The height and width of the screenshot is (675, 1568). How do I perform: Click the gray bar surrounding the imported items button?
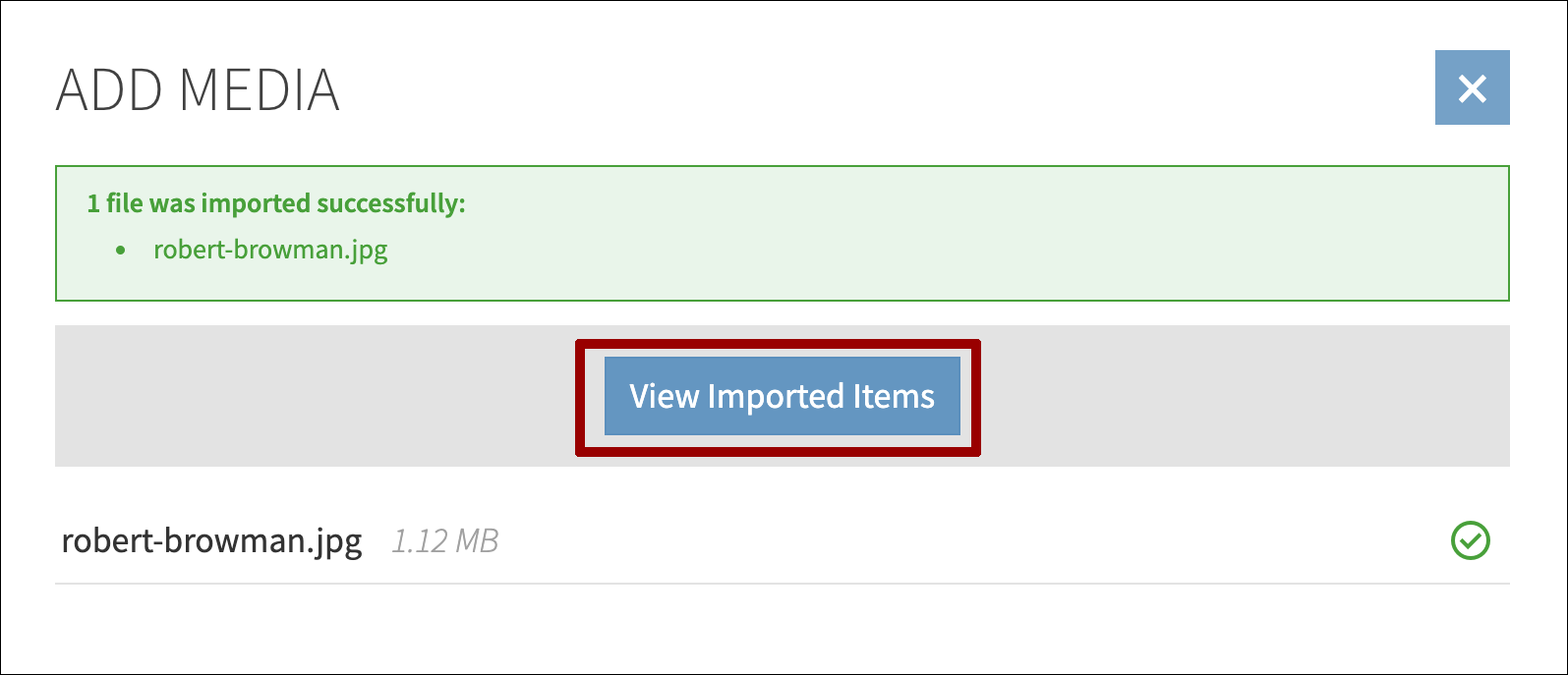coord(295,395)
